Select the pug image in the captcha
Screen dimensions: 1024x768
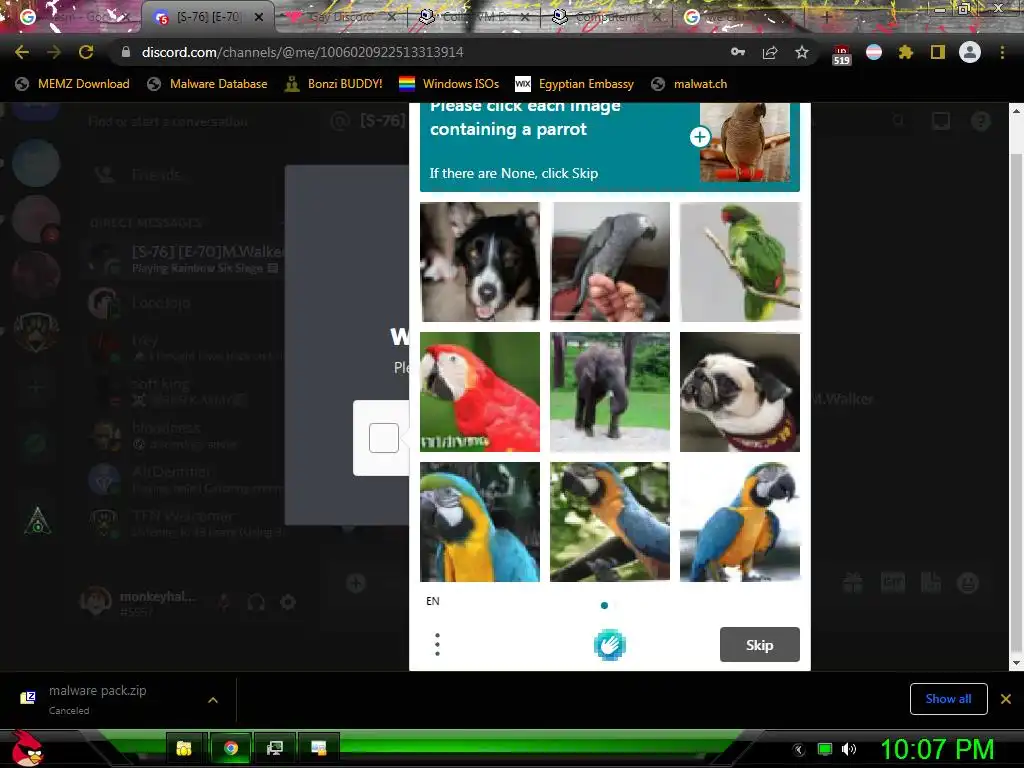tap(740, 392)
